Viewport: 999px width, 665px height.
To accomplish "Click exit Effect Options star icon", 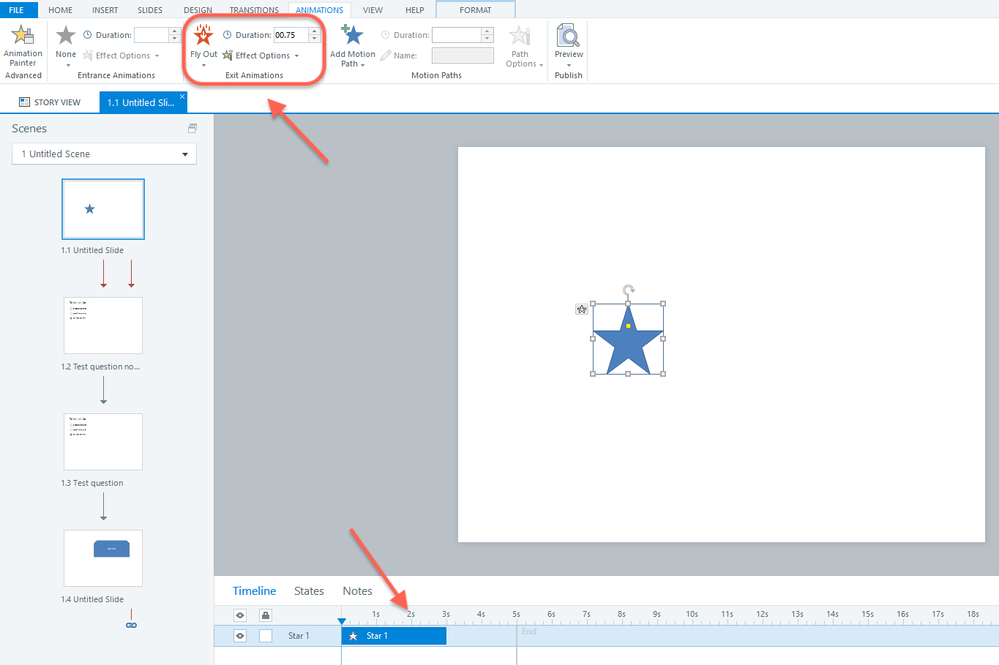I will pyautogui.click(x=227, y=55).
